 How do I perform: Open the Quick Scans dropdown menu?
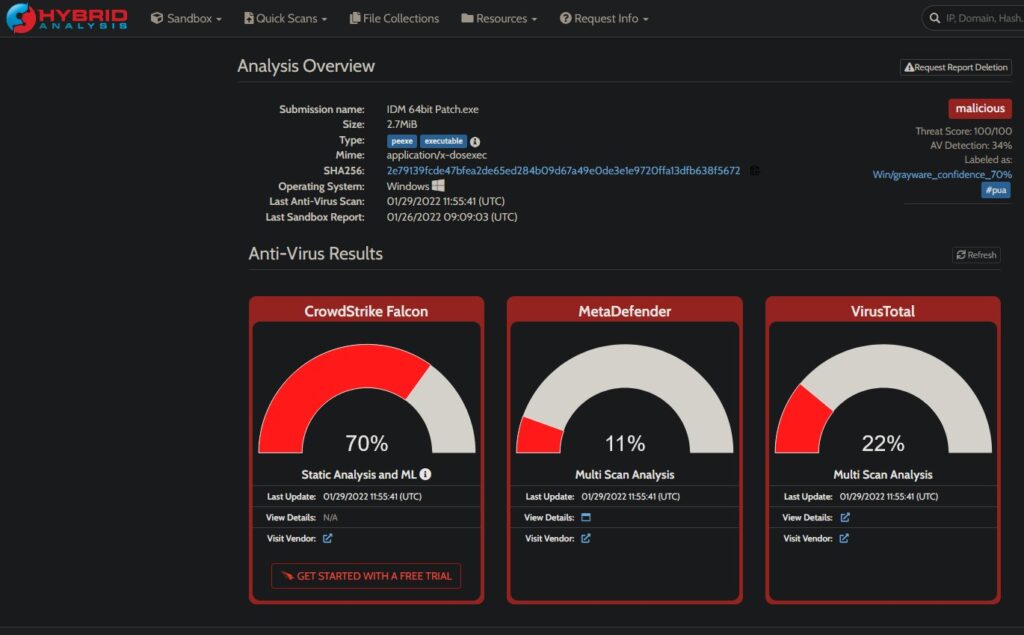click(x=285, y=18)
